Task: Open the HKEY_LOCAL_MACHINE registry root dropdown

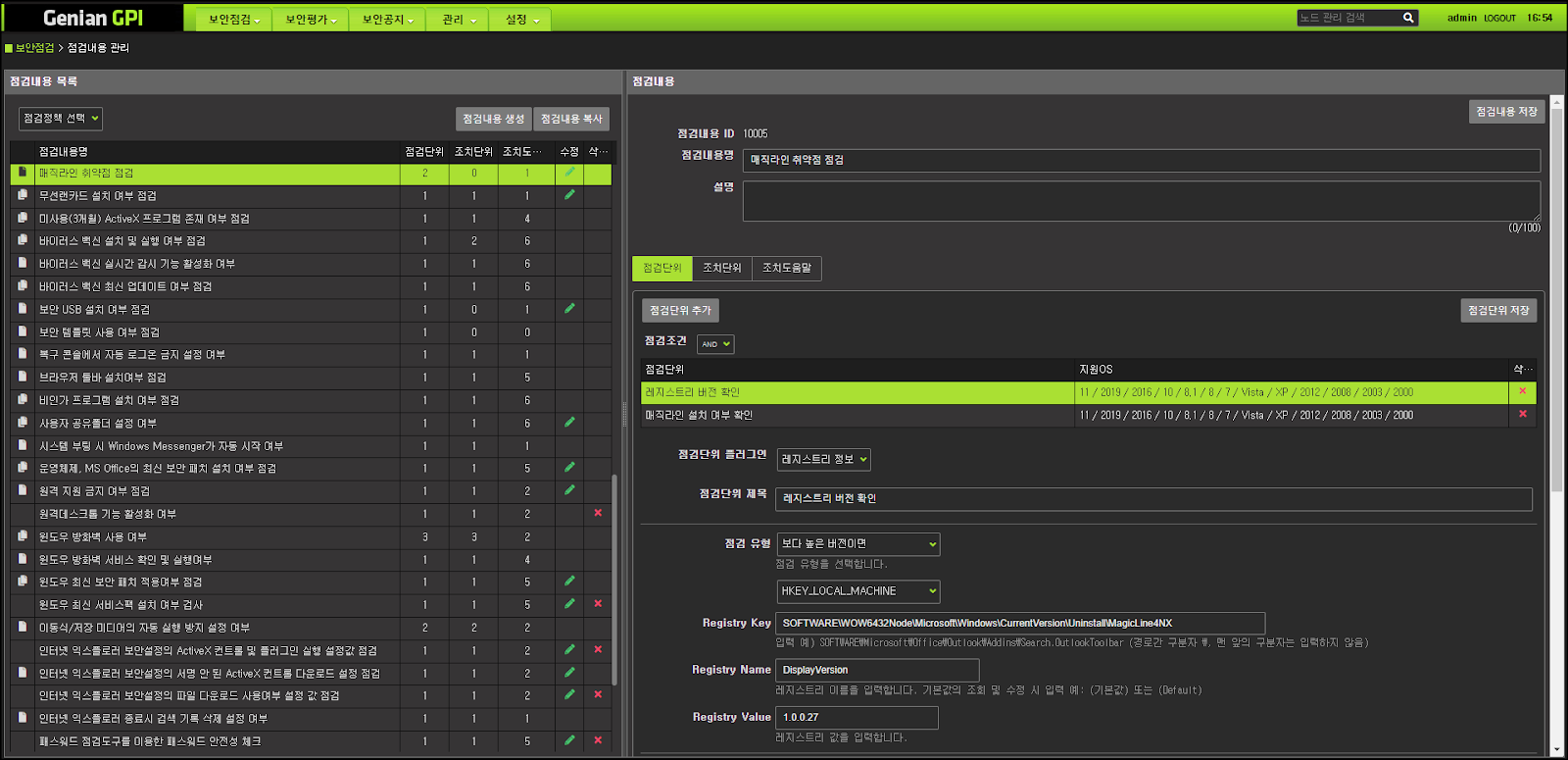Action: pos(858,591)
